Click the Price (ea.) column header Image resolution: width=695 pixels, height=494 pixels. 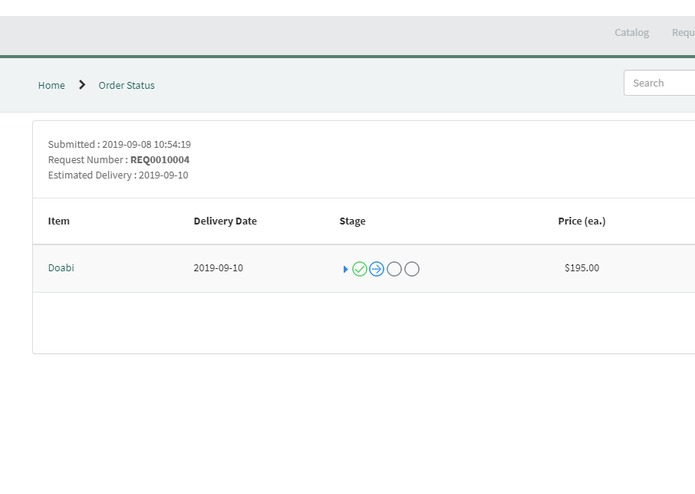pyautogui.click(x=582, y=221)
